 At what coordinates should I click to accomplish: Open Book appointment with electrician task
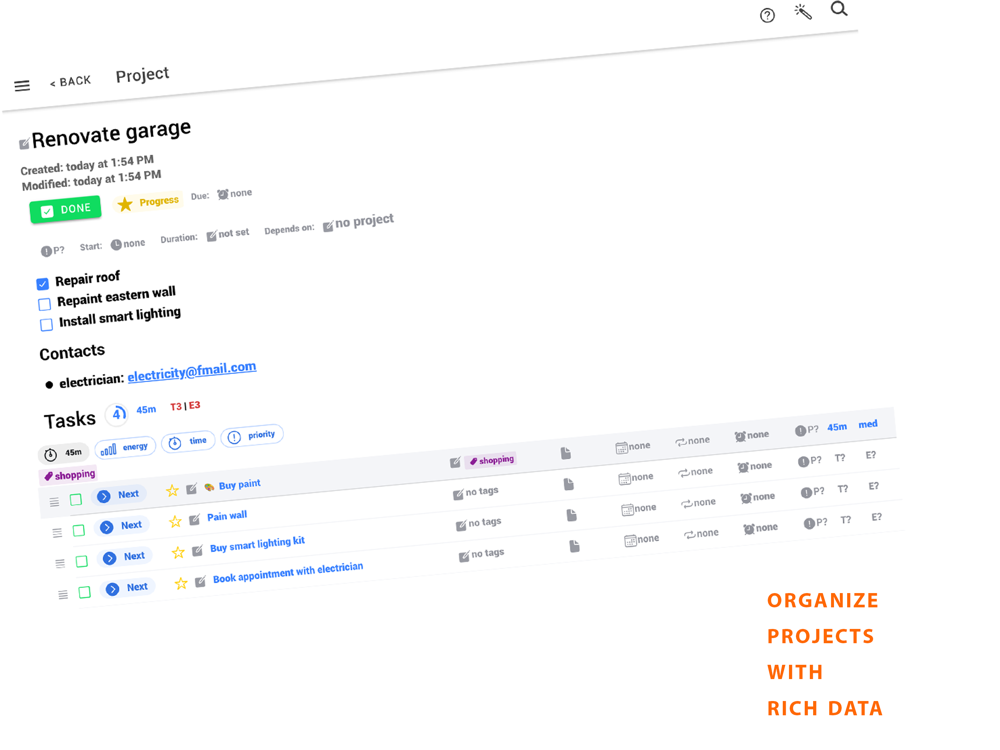(288, 573)
